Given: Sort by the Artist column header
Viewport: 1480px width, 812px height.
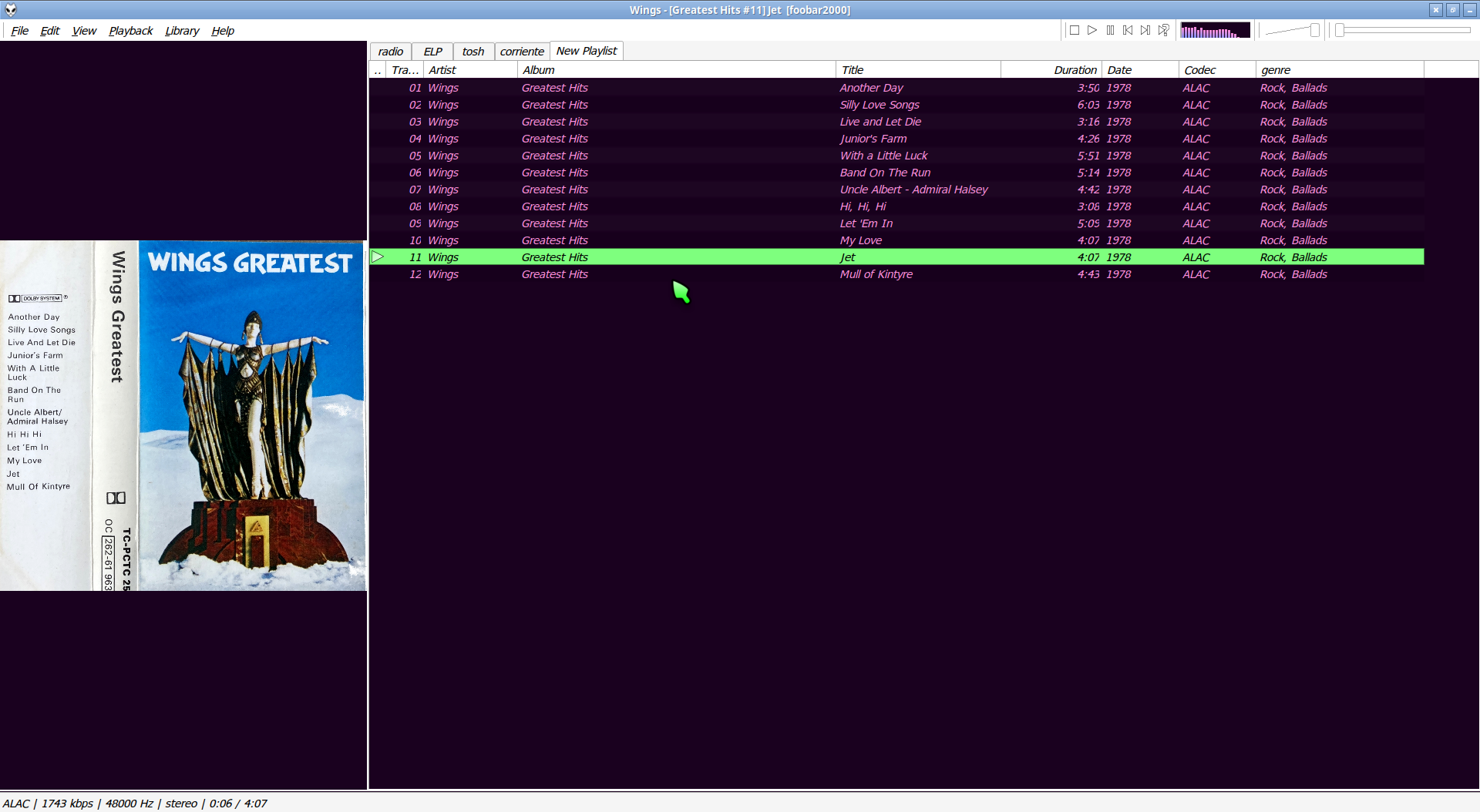Looking at the screenshot, I should pyautogui.click(x=470, y=70).
